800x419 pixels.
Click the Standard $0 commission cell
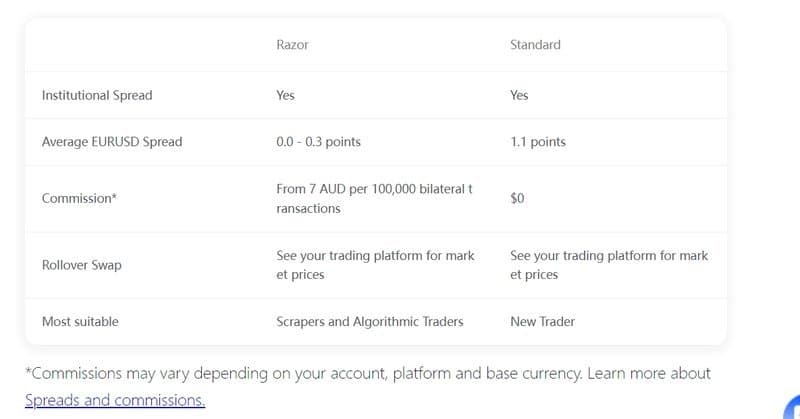click(x=517, y=198)
